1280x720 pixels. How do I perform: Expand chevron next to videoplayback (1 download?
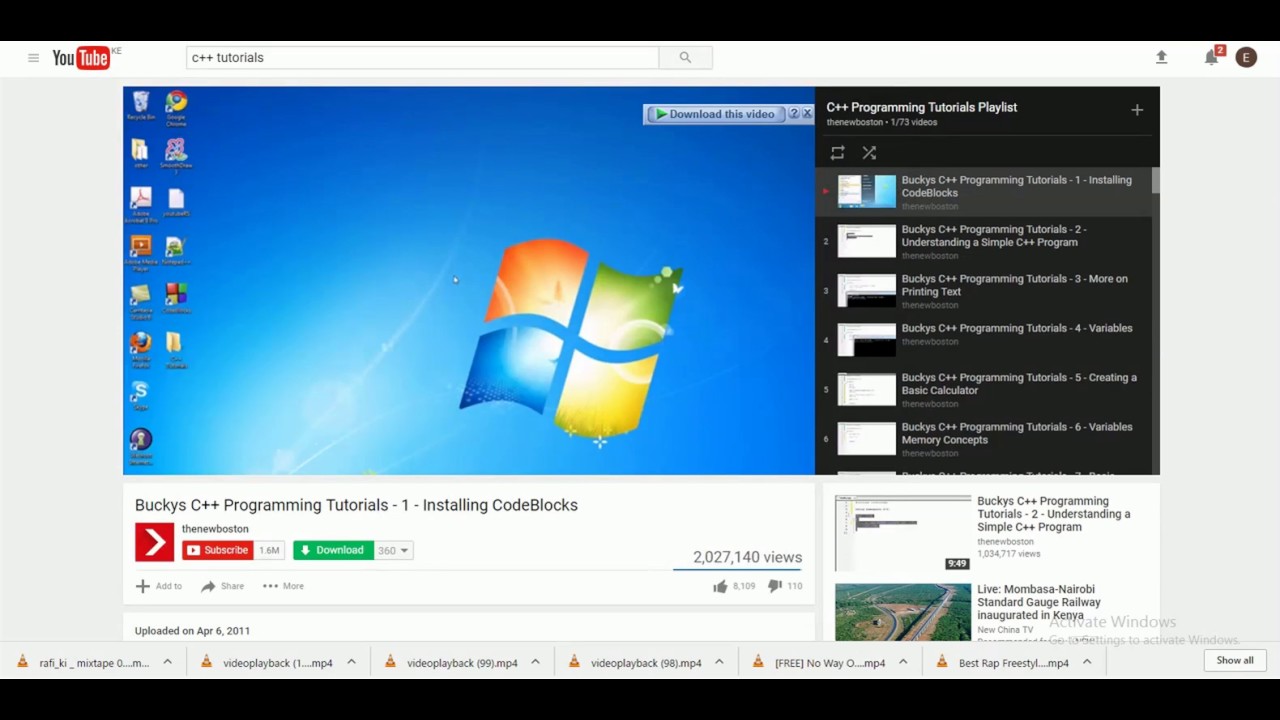pos(351,662)
